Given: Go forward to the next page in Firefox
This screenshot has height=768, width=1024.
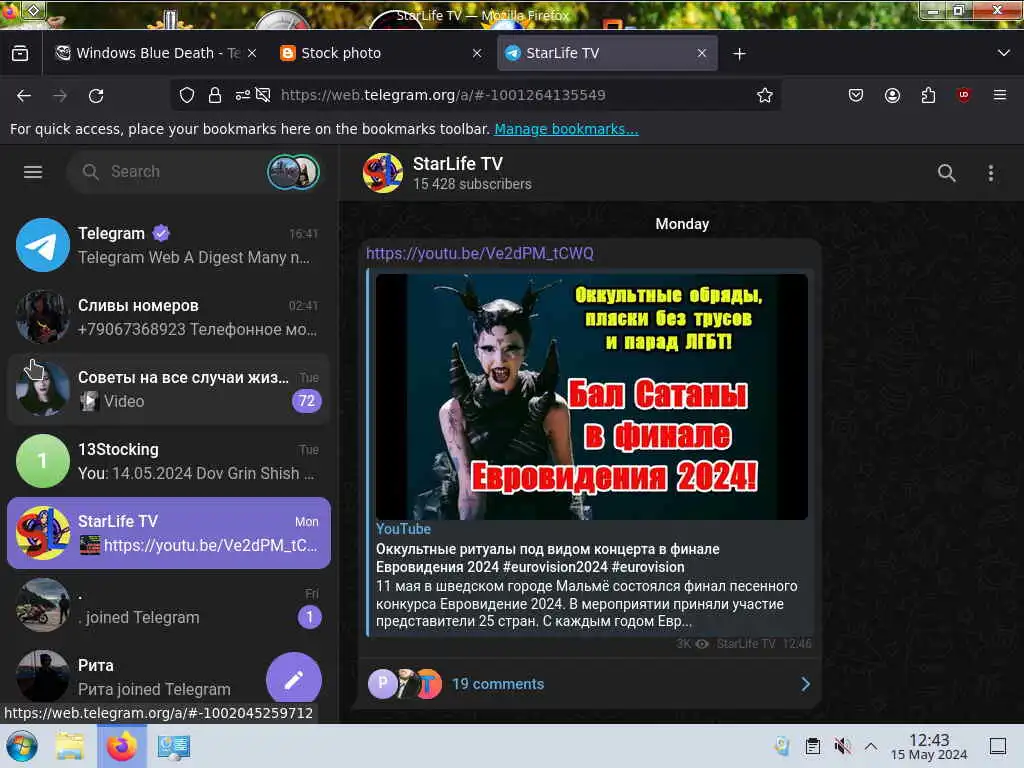Looking at the screenshot, I should (60, 96).
